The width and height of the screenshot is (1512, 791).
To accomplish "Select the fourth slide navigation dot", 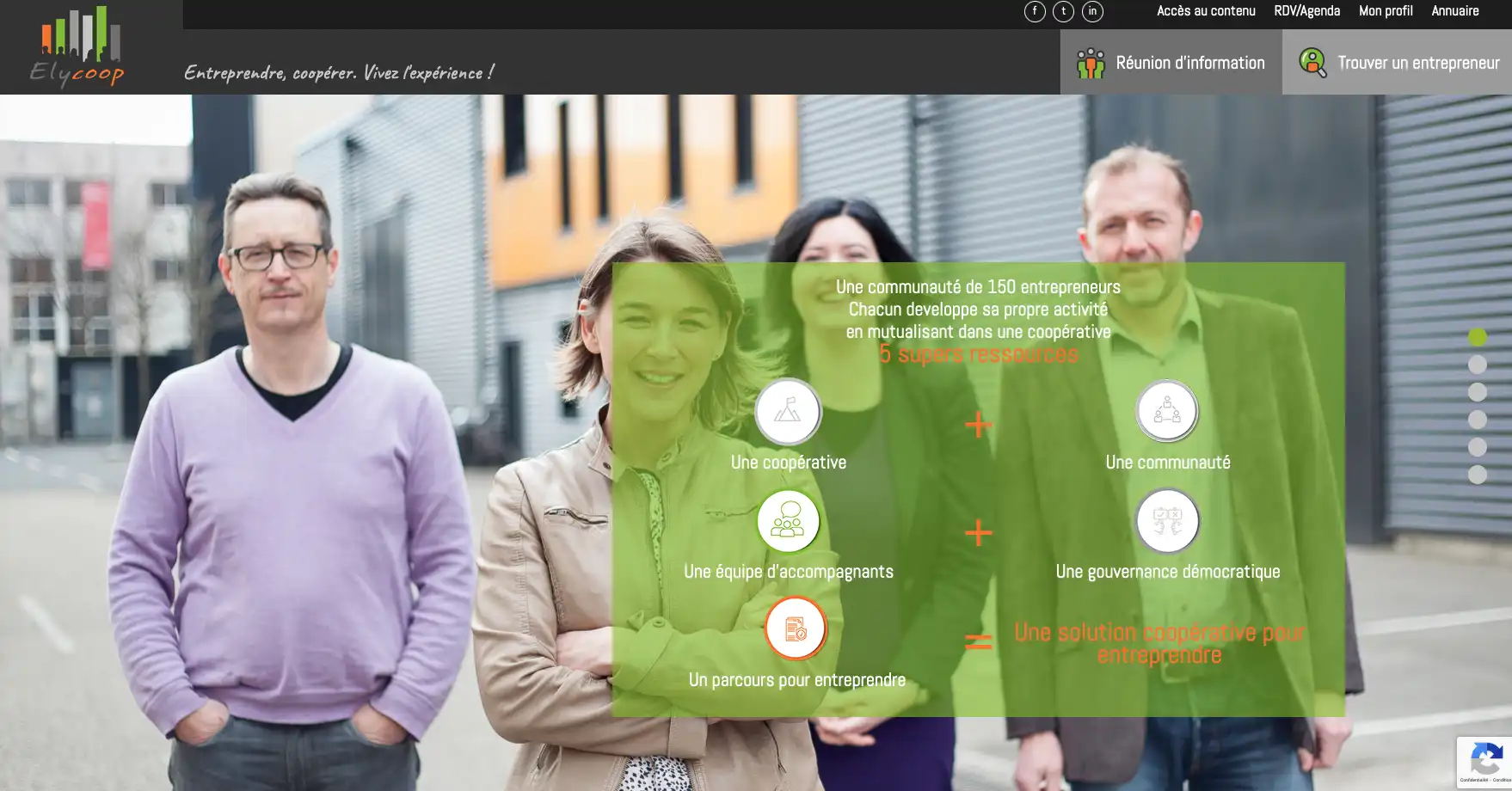I will pos(1478,420).
